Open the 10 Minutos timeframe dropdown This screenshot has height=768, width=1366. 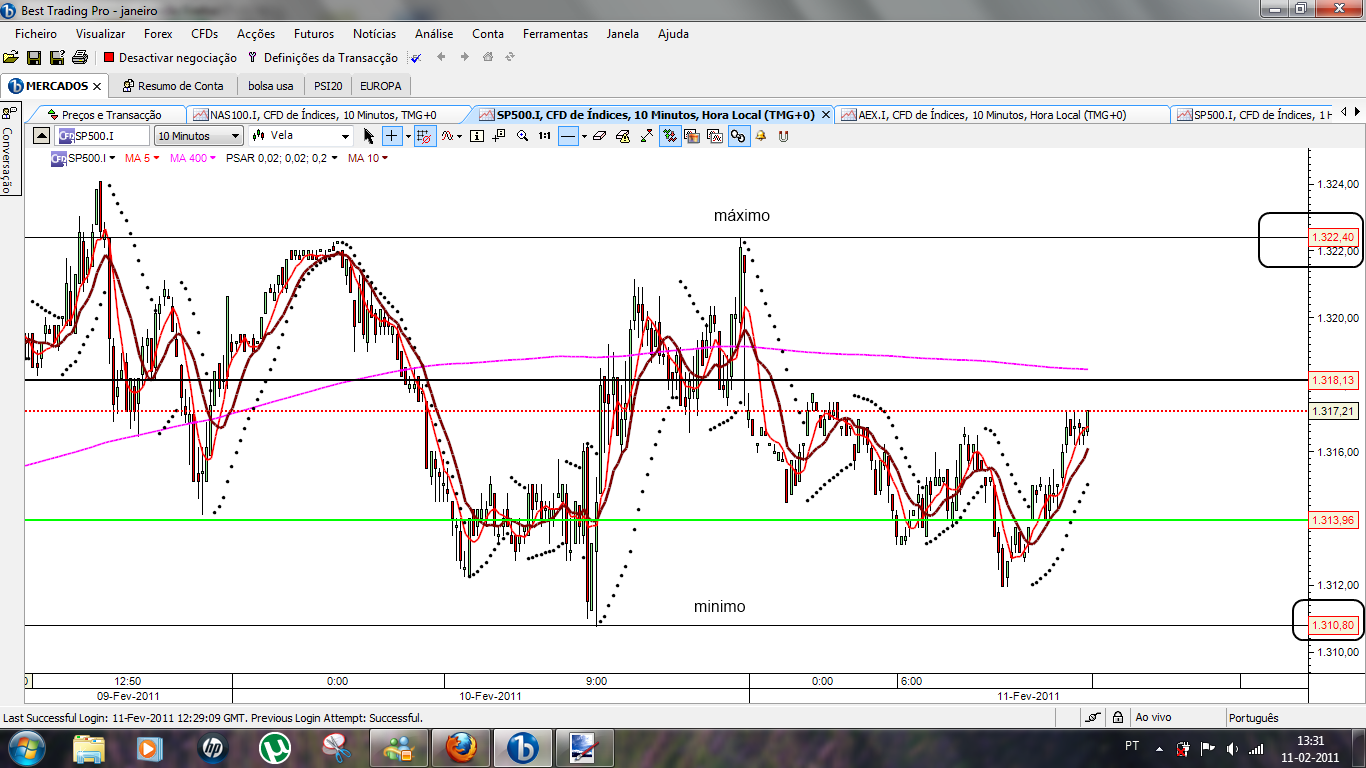(x=199, y=135)
